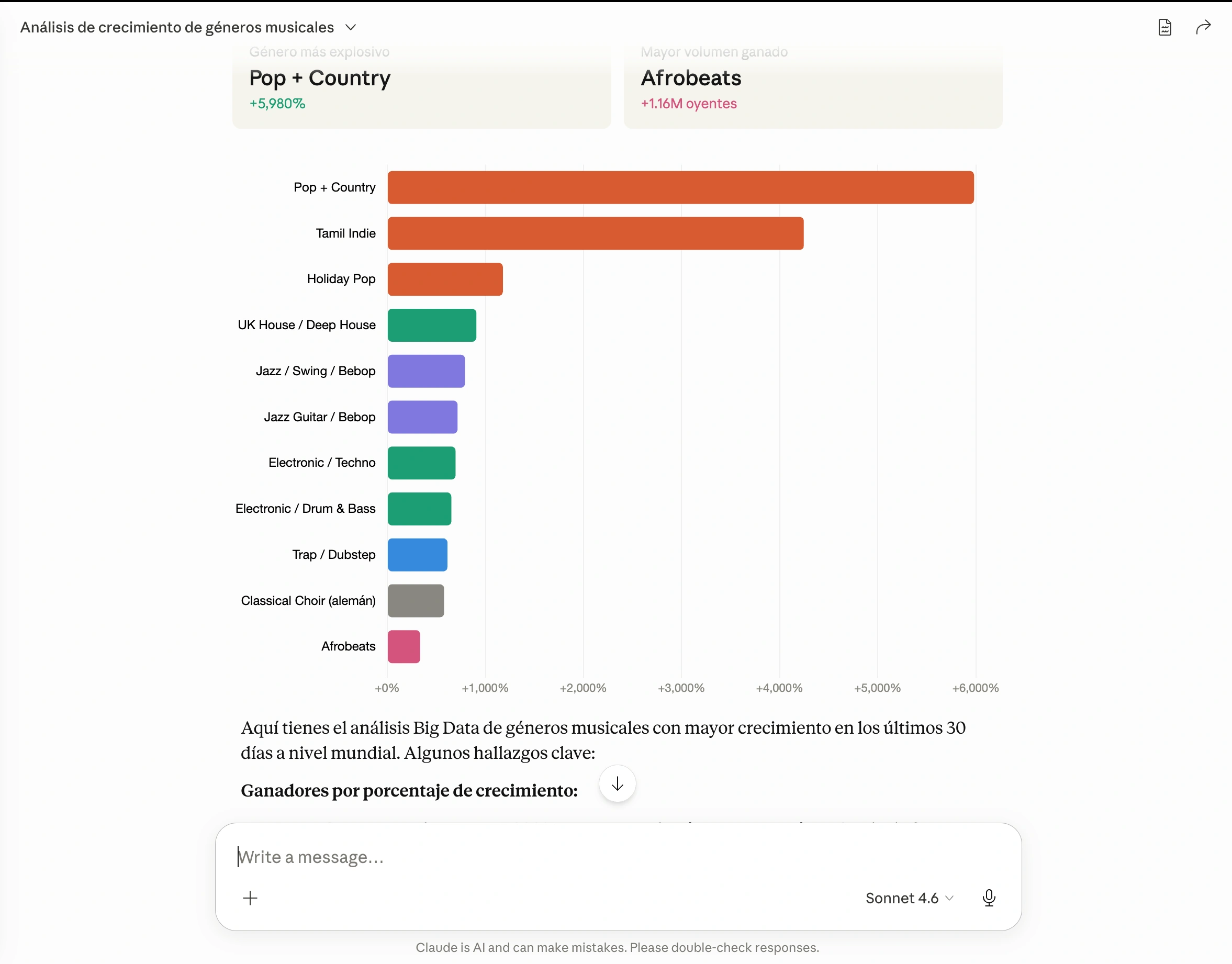The height and width of the screenshot is (964, 1232).
Task: Click the 'Afrobeats' summary card
Action: (813, 86)
